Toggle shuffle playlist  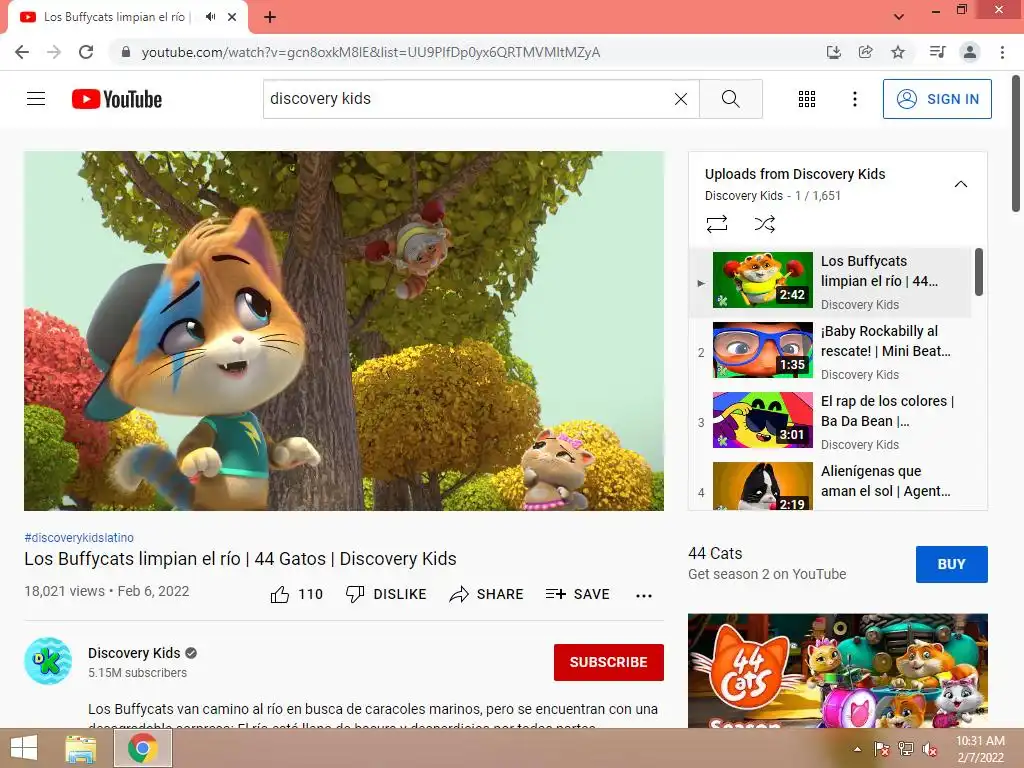[x=765, y=224]
